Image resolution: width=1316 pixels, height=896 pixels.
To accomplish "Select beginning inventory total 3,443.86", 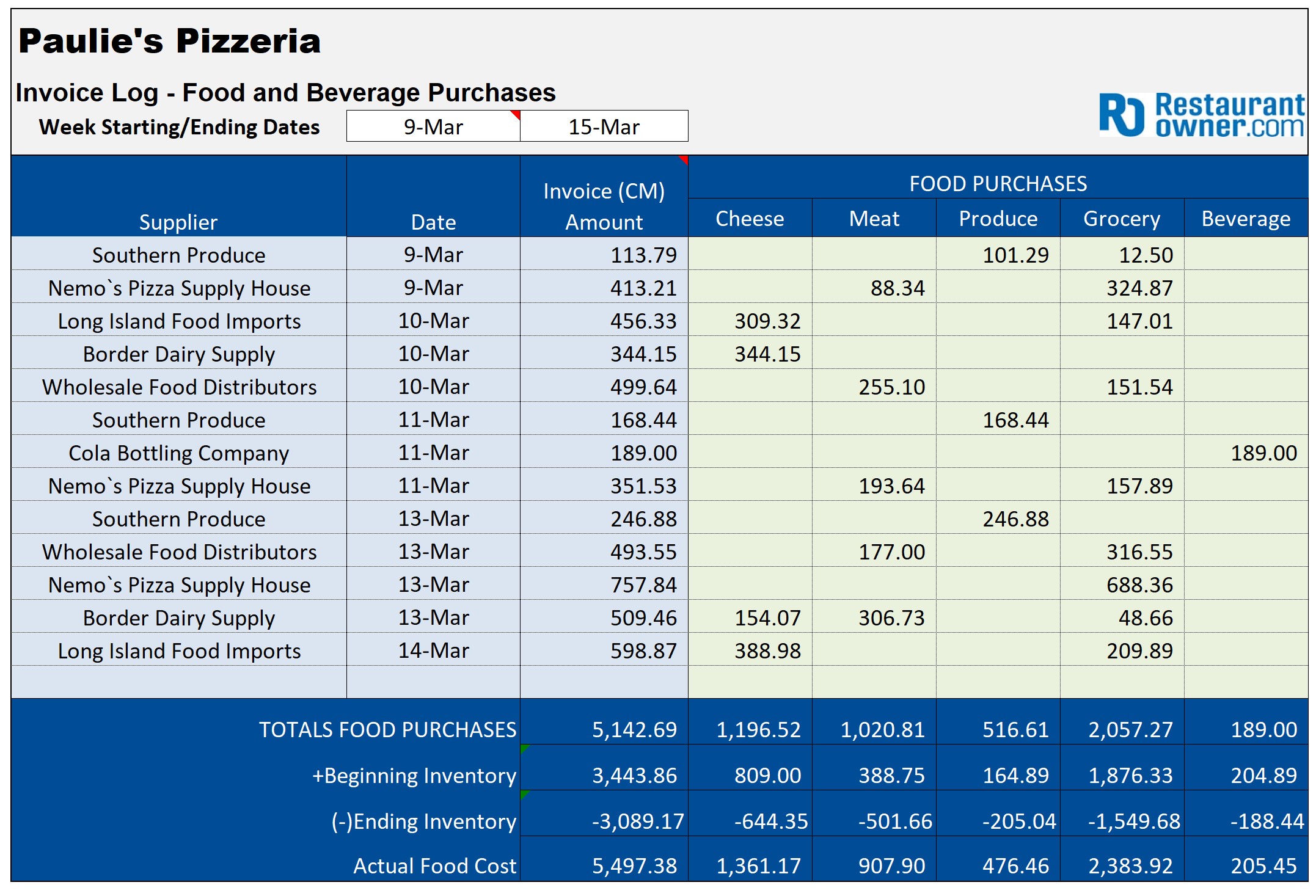I will [604, 768].
